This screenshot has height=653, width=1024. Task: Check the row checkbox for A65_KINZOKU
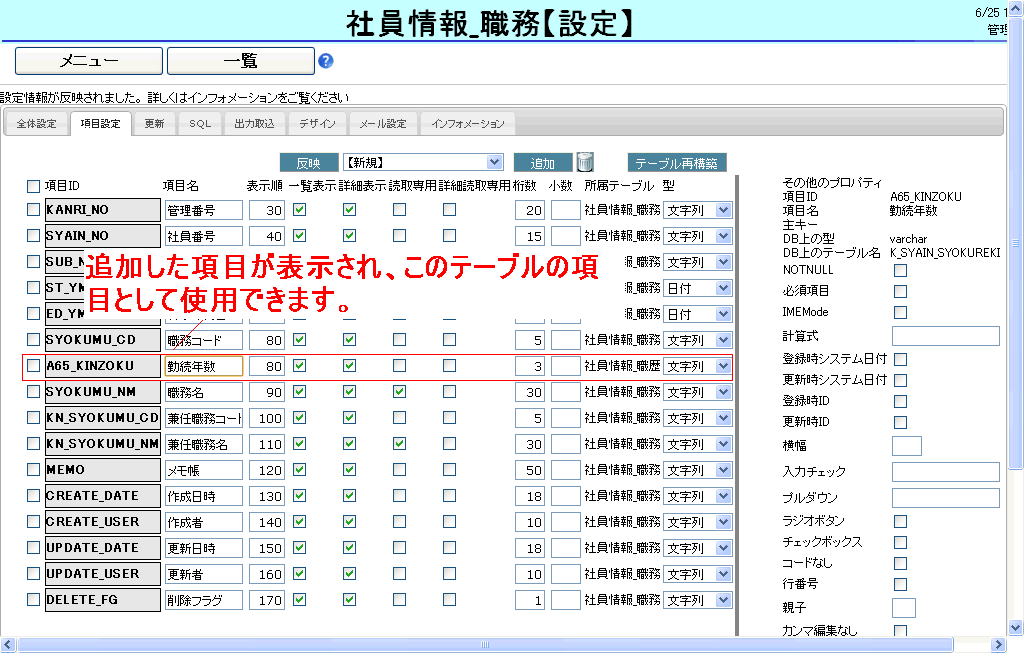(x=33, y=366)
